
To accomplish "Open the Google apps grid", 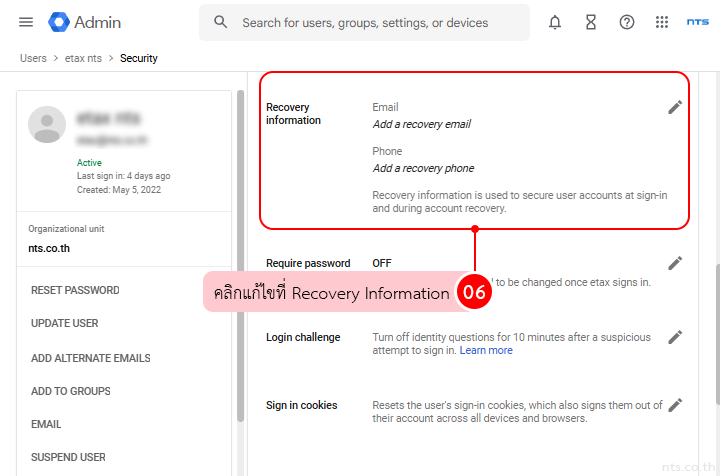I will coord(662,22).
